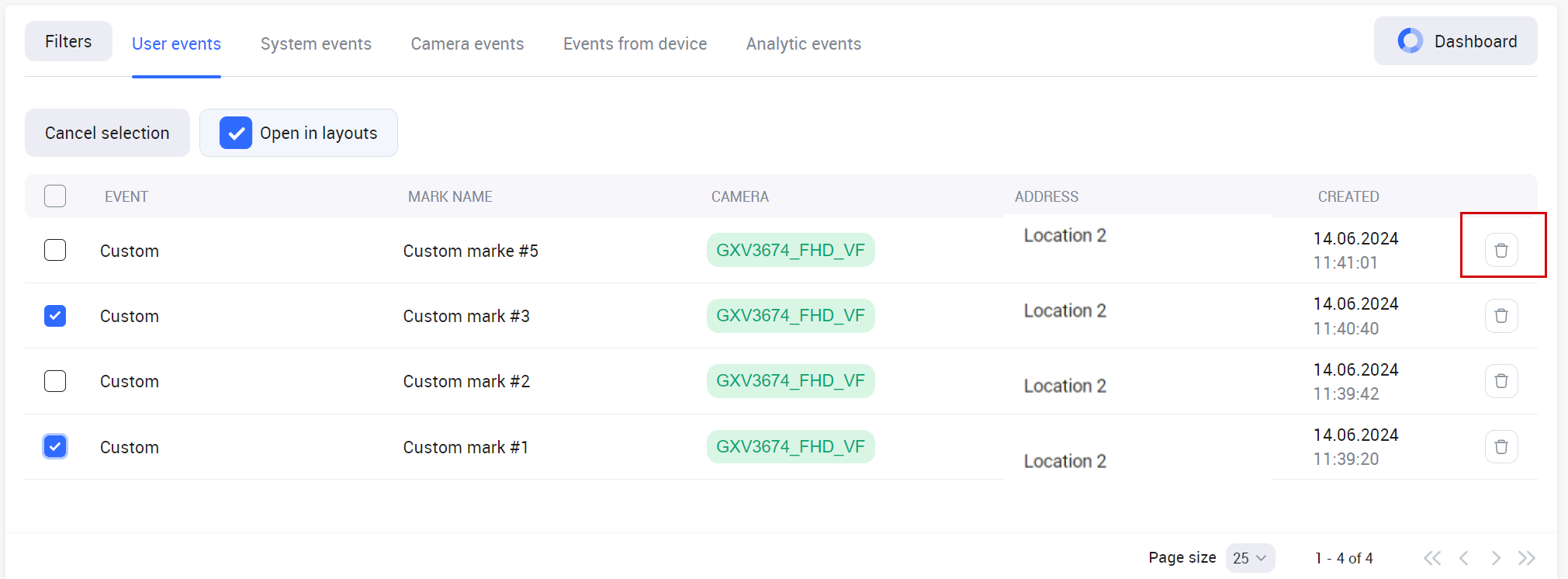Switch to the Analytic events tab
1568x579 pixels.
pyautogui.click(x=803, y=44)
